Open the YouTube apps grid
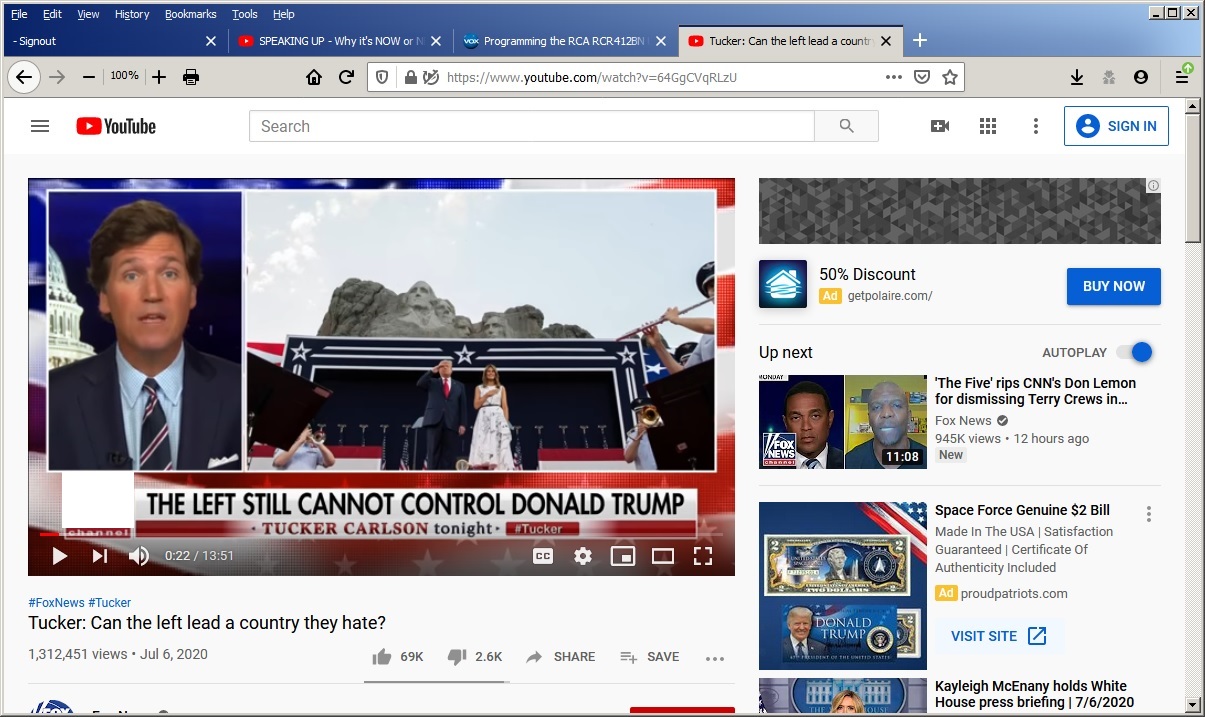 (x=988, y=126)
